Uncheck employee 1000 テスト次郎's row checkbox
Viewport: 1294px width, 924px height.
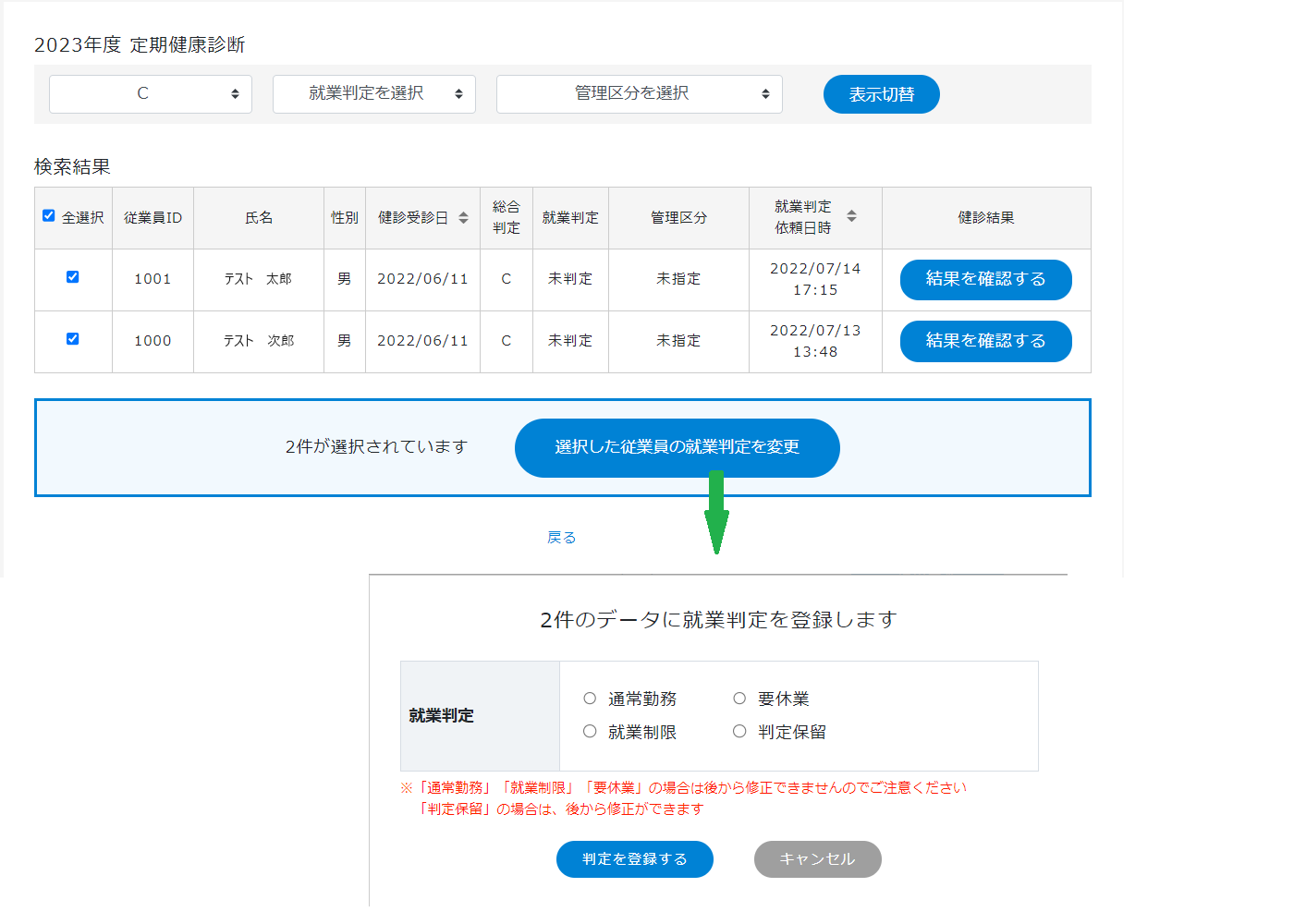pyautogui.click(x=73, y=341)
